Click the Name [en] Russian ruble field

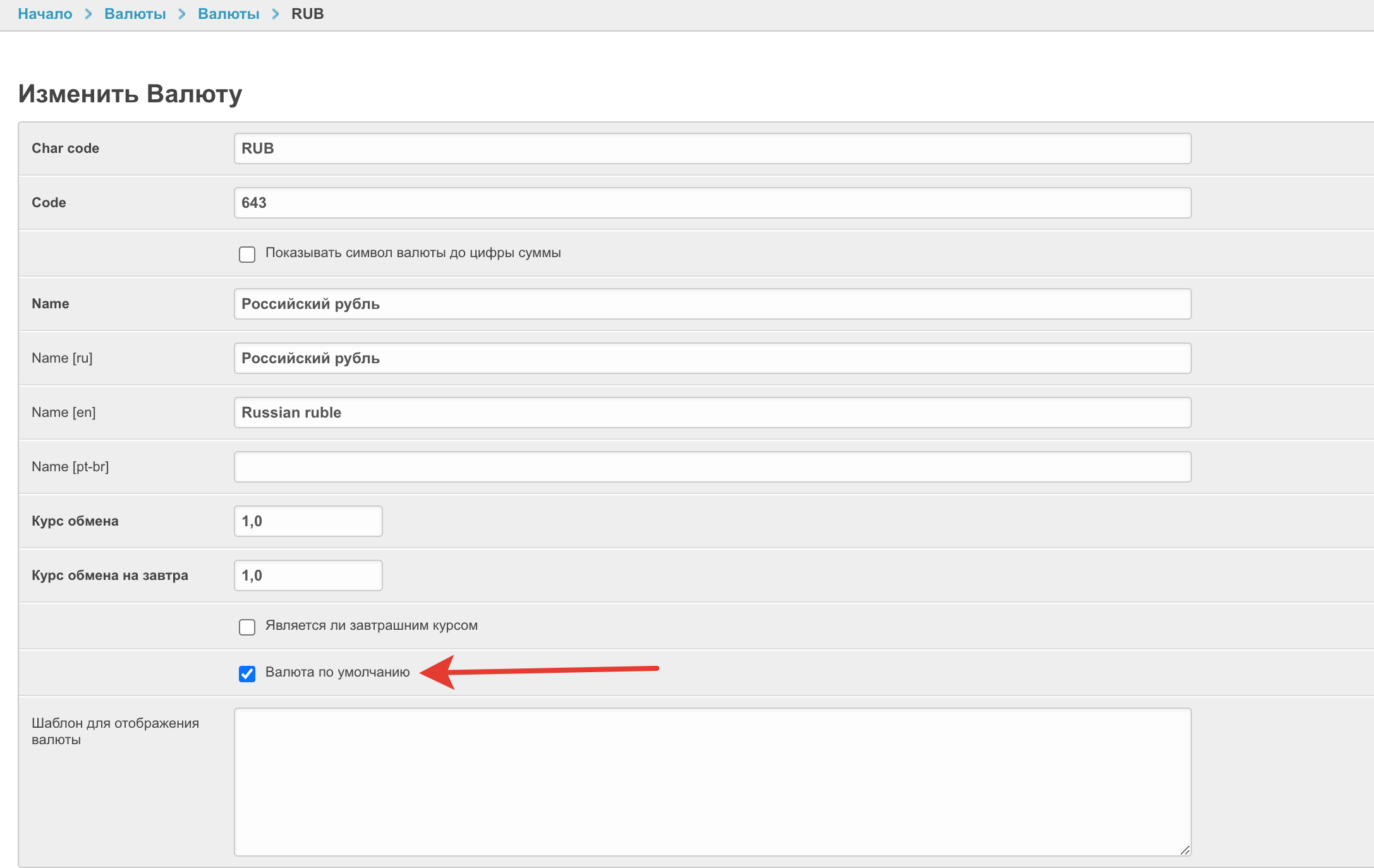[712, 413]
